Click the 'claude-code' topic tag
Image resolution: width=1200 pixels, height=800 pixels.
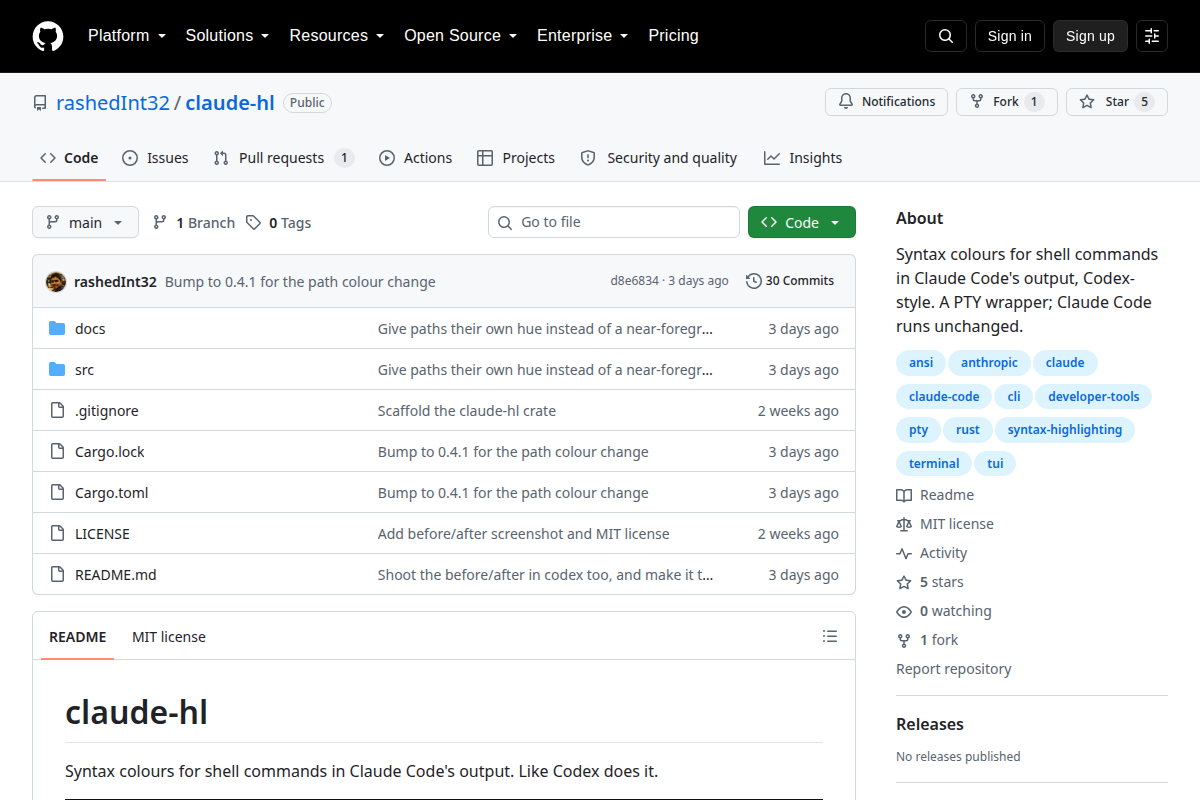pos(944,397)
